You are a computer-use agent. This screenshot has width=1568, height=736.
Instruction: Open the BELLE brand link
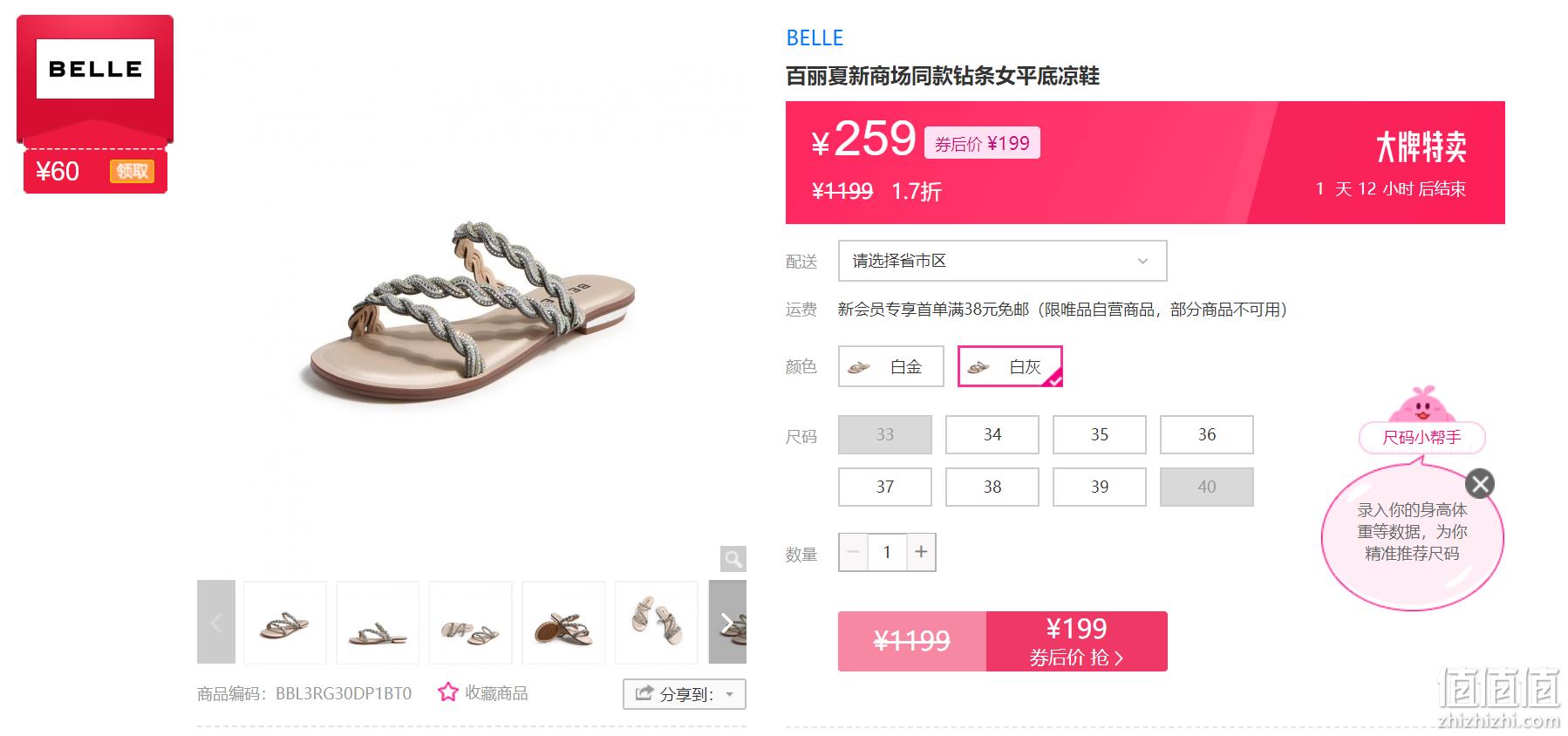815,38
